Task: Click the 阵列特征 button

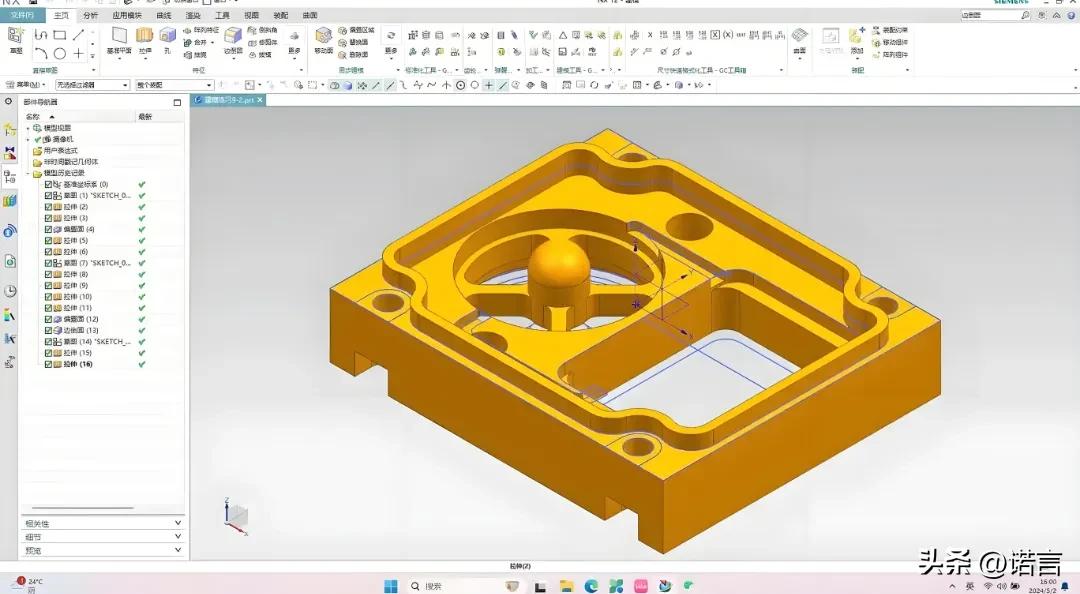Action: pos(200,30)
